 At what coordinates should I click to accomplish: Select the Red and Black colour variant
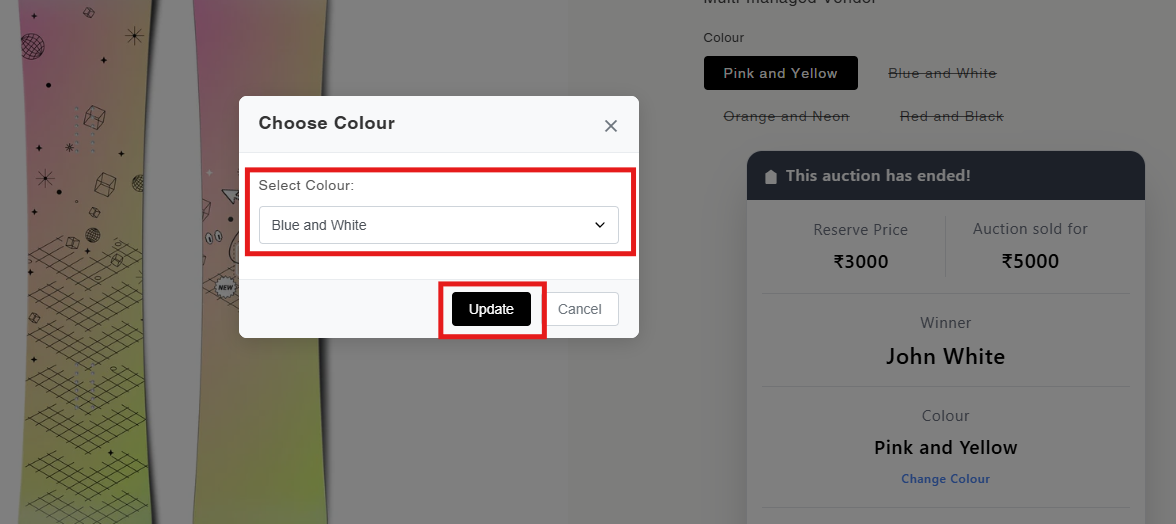(952, 116)
